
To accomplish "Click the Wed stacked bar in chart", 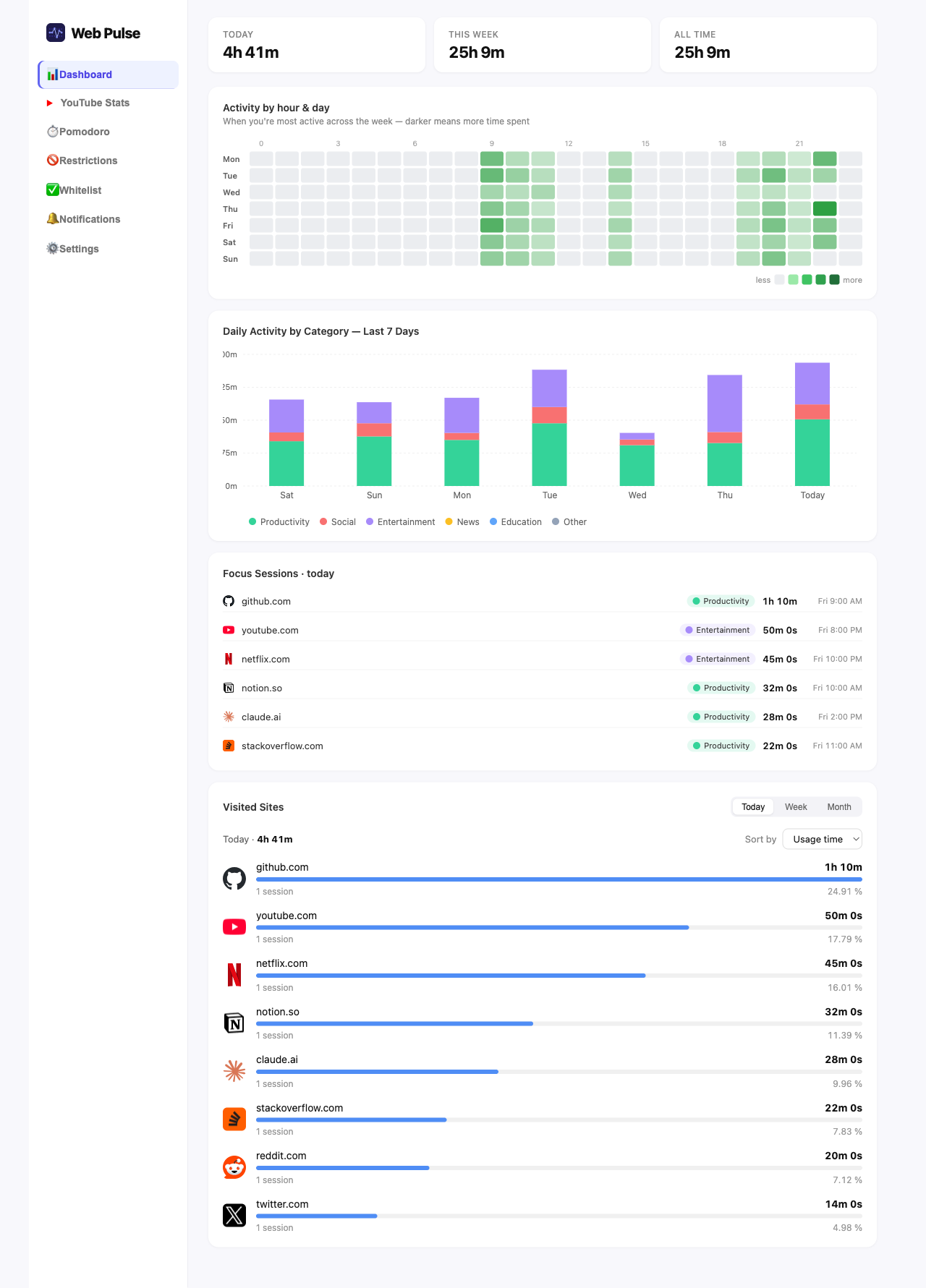I will [637, 459].
